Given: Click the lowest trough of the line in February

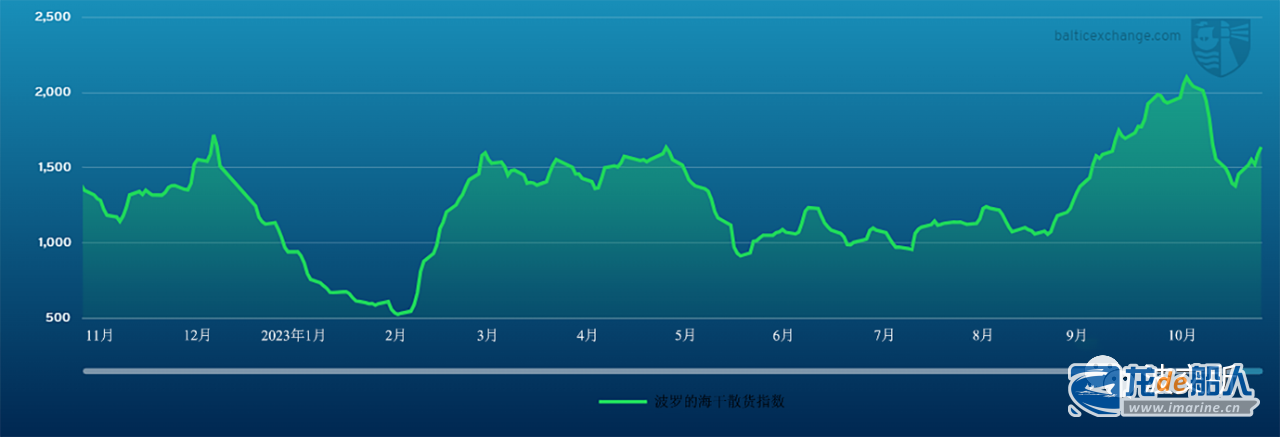Looking at the screenshot, I should (x=397, y=314).
